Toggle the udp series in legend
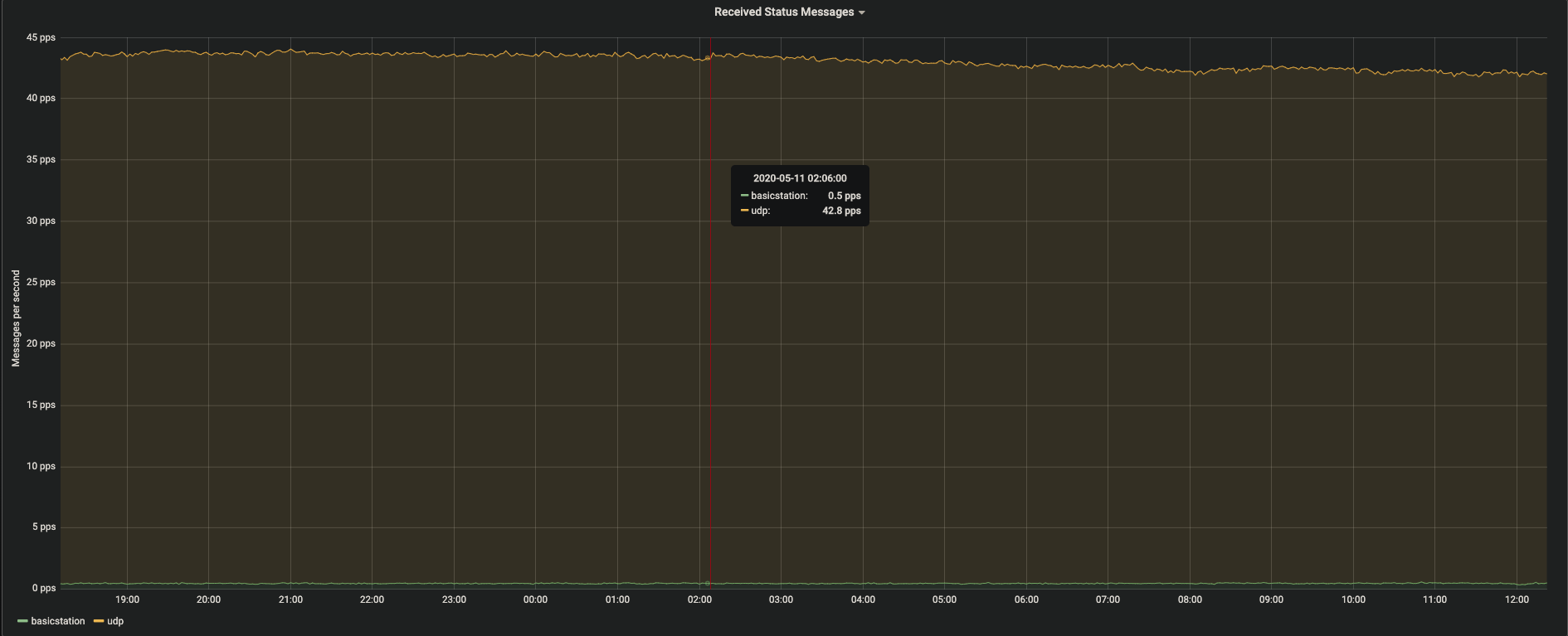 click(115, 621)
